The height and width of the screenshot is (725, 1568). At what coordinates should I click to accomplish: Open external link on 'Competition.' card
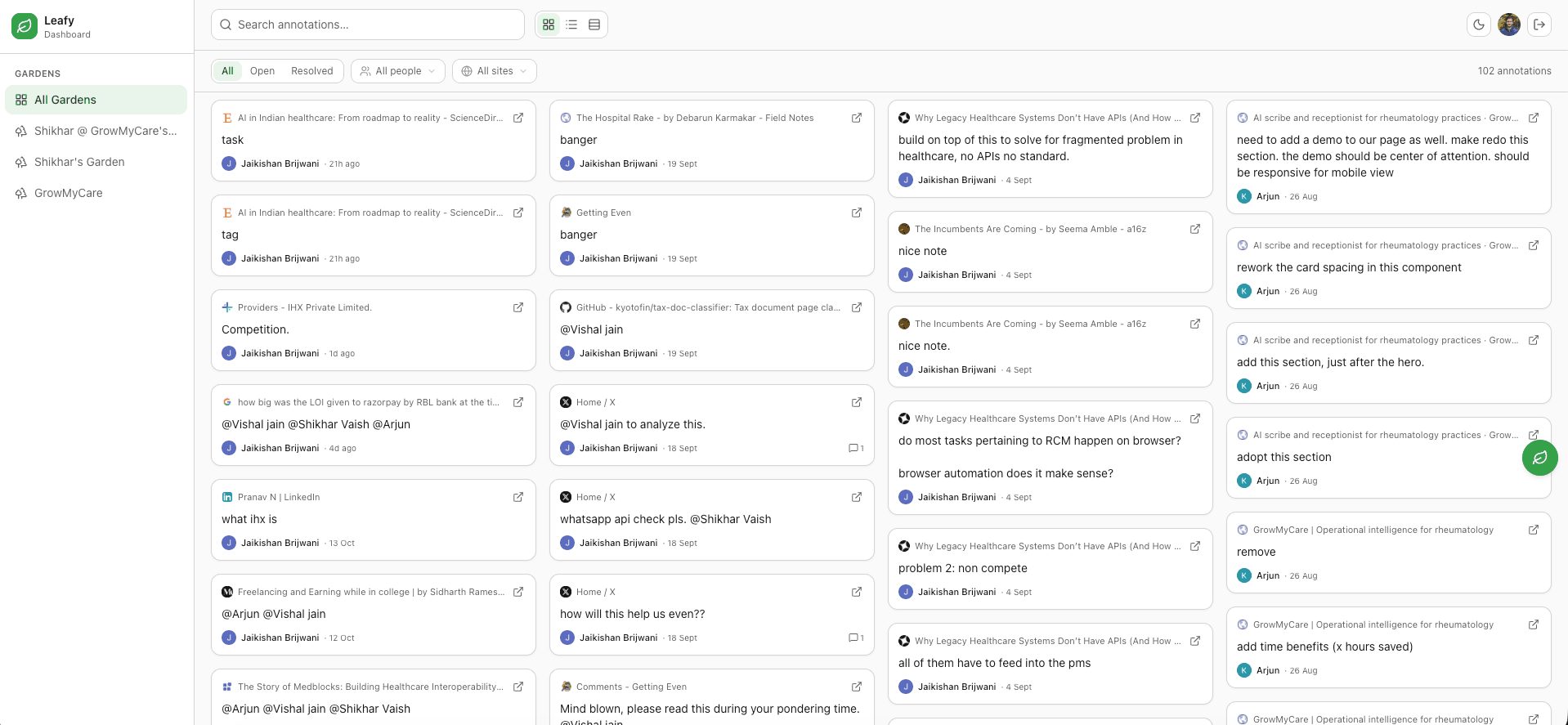(x=518, y=307)
